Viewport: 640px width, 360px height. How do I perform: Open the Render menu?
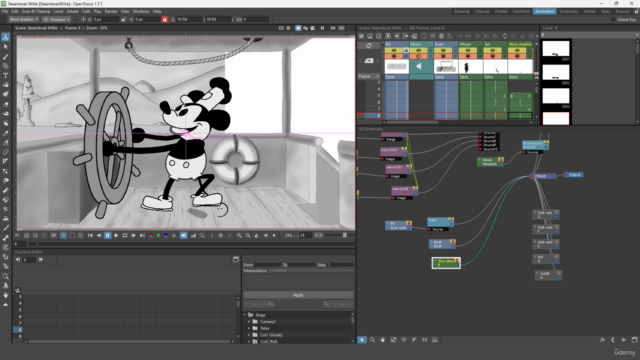click(x=111, y=11)
